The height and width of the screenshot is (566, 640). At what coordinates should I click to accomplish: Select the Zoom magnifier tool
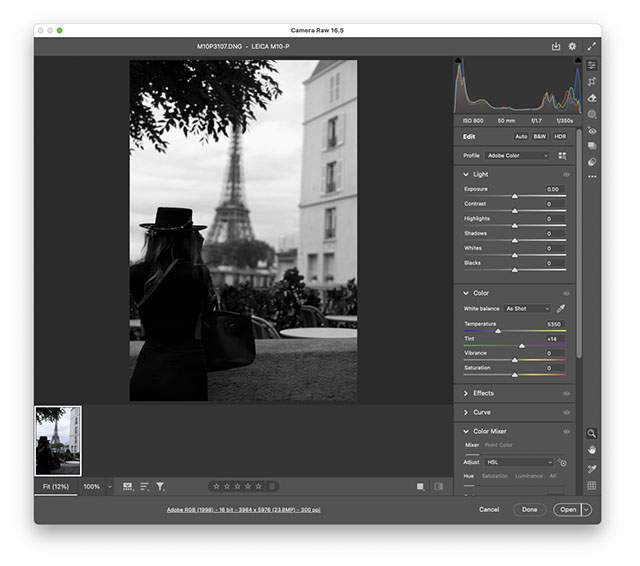click(x=591, y=433)
